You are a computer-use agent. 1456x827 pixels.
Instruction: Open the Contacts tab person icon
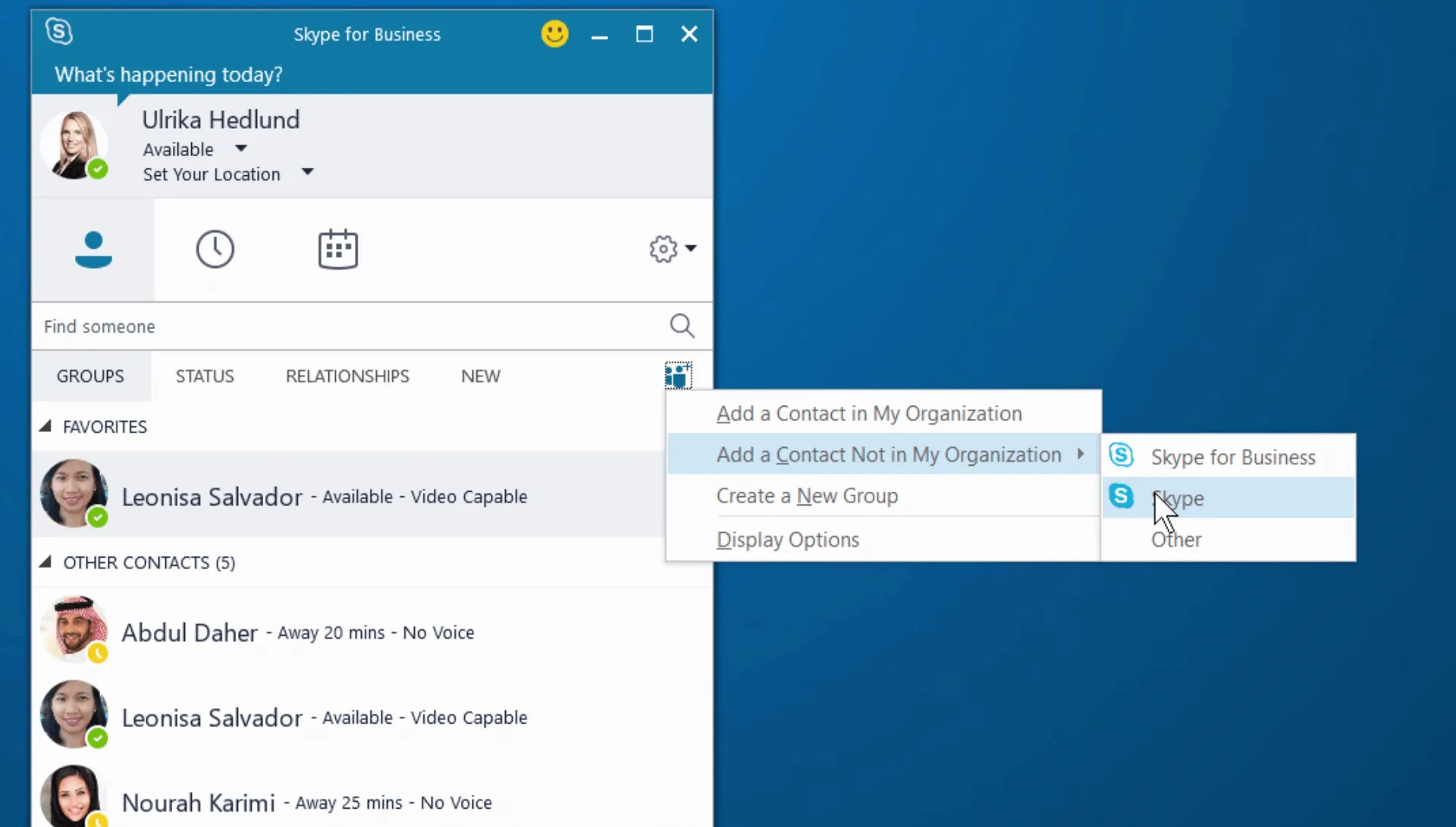tap(93, 250)
